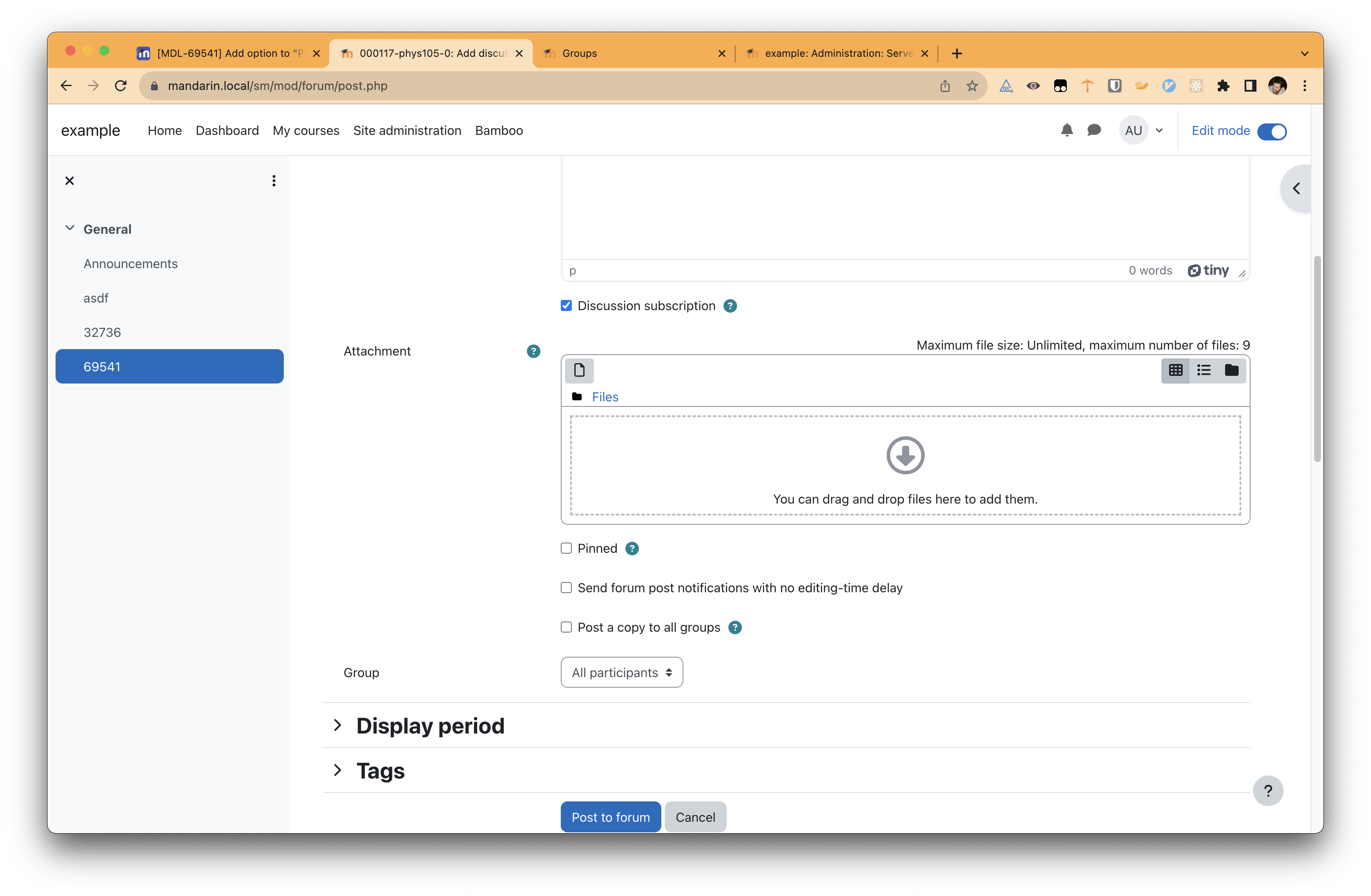Click the Cancel button
Screen dimensions: 1371x896
click(x=695, y=817)
